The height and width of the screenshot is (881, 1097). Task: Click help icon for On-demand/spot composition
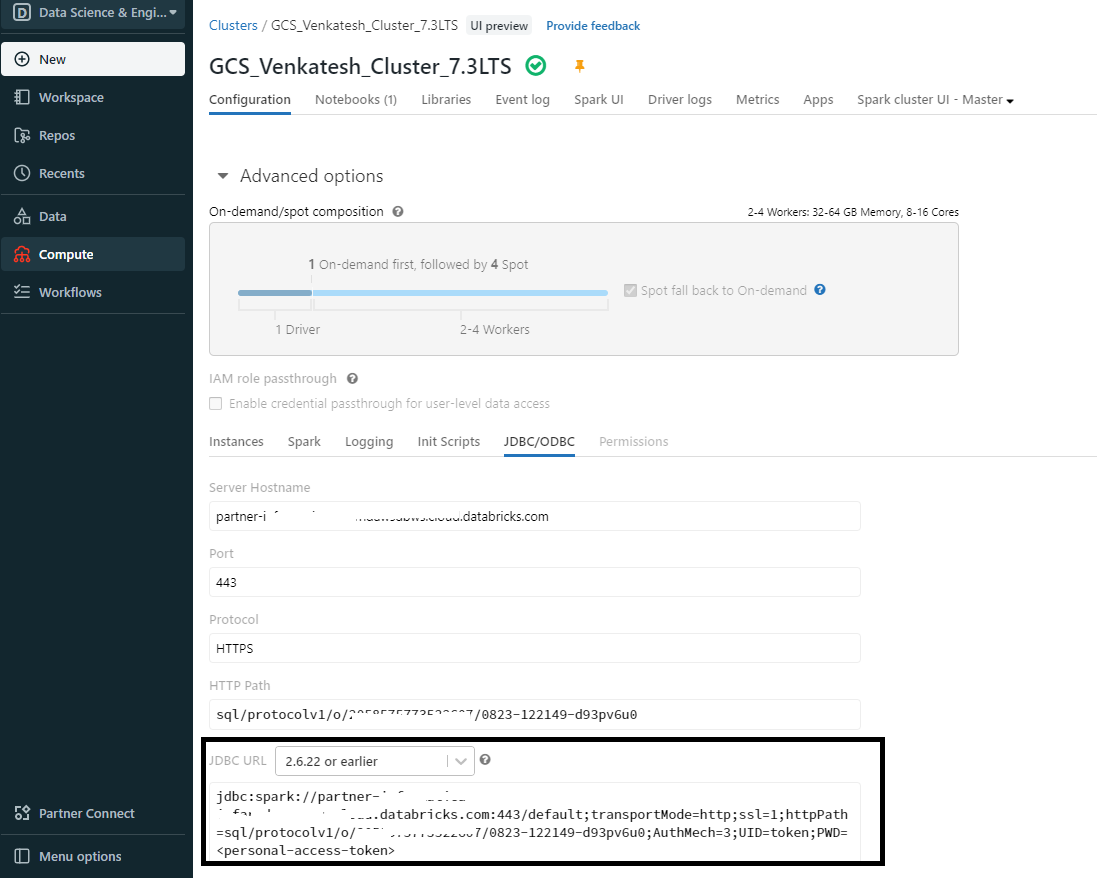point(397,211)
